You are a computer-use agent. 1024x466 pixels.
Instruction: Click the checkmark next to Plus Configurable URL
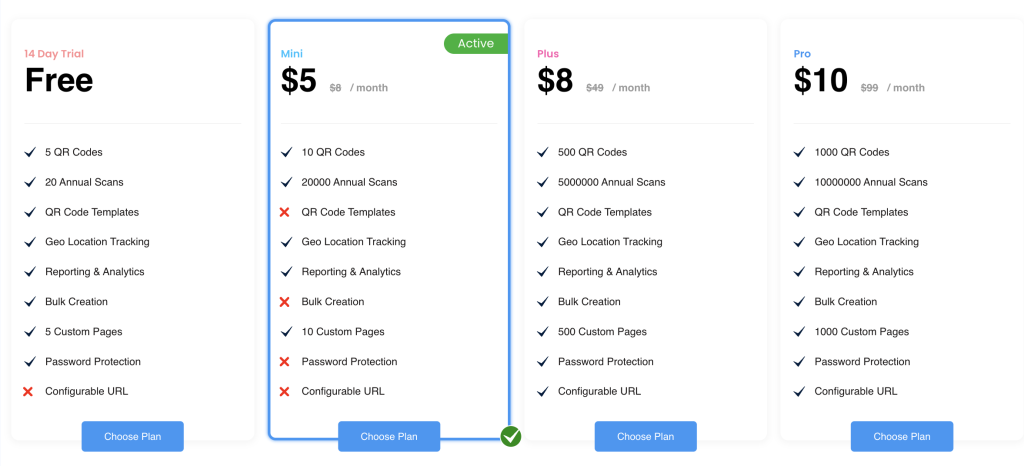(542, 391)
